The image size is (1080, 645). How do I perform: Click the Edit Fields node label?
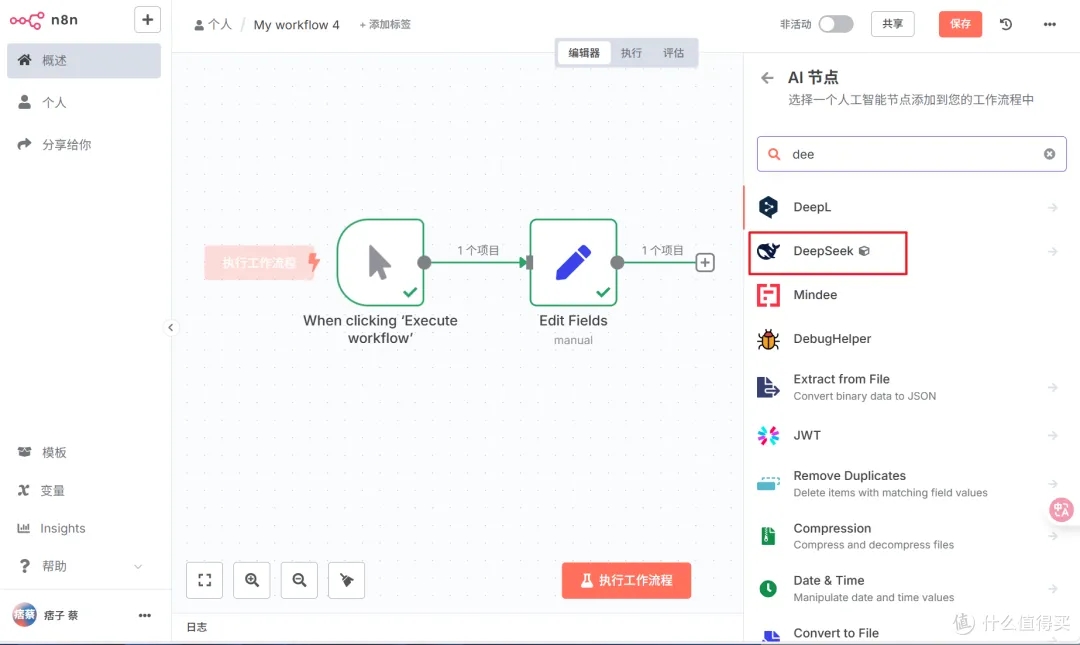pyautogui.click(x=573, y=320)
